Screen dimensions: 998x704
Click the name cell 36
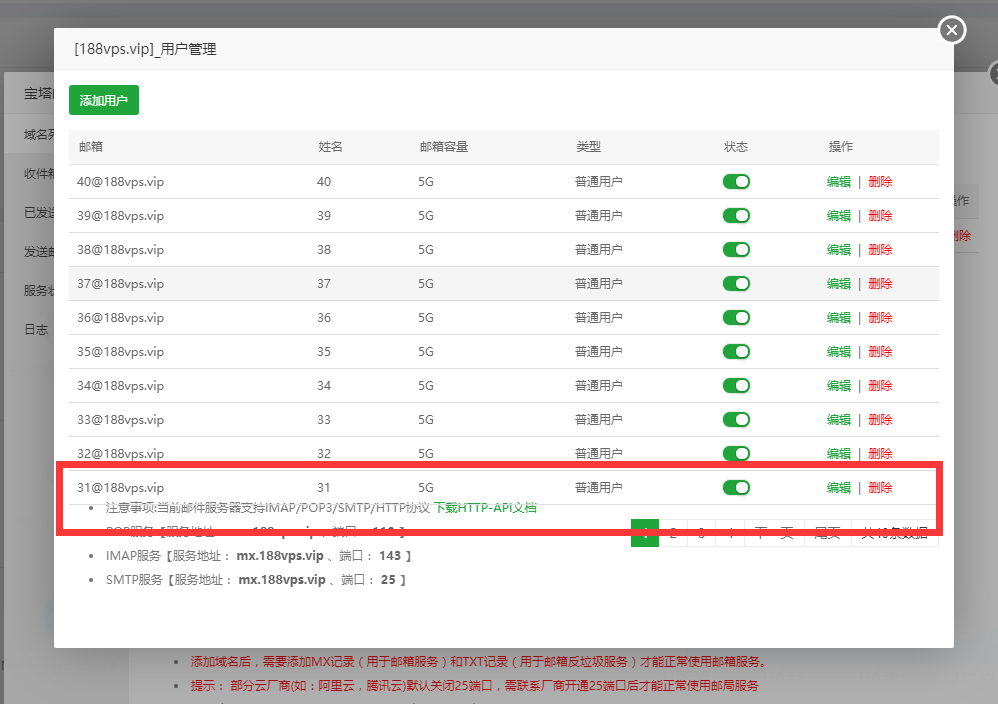click(324, 318)
